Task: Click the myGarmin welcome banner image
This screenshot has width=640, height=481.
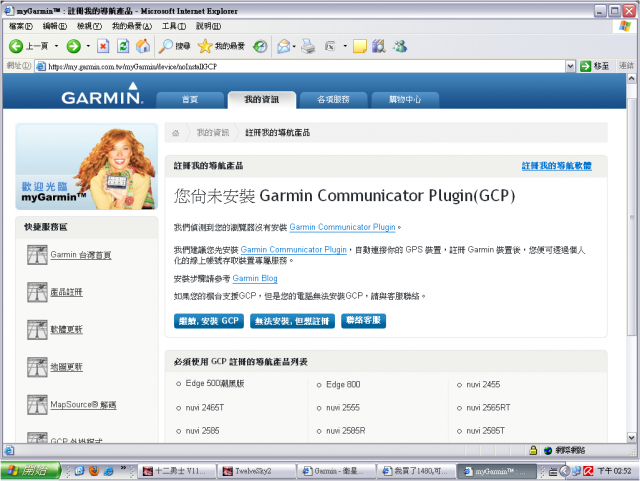Action: 87,167
